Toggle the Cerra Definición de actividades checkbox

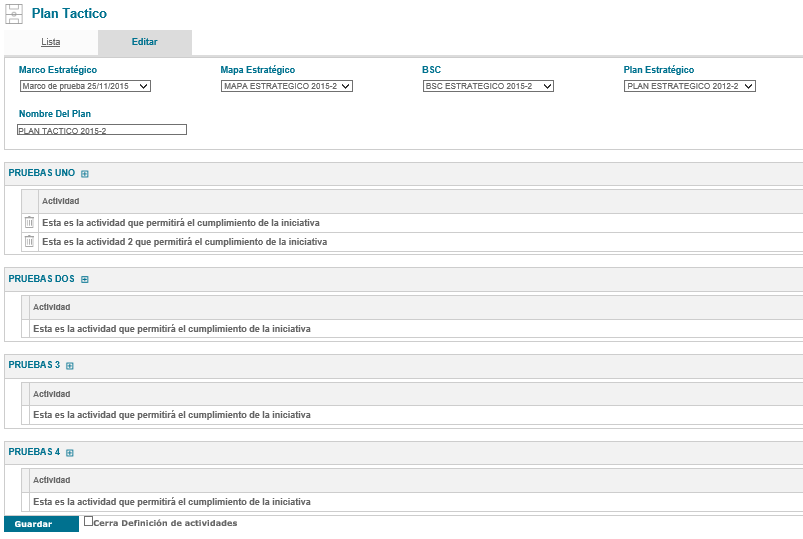(89, 521)
